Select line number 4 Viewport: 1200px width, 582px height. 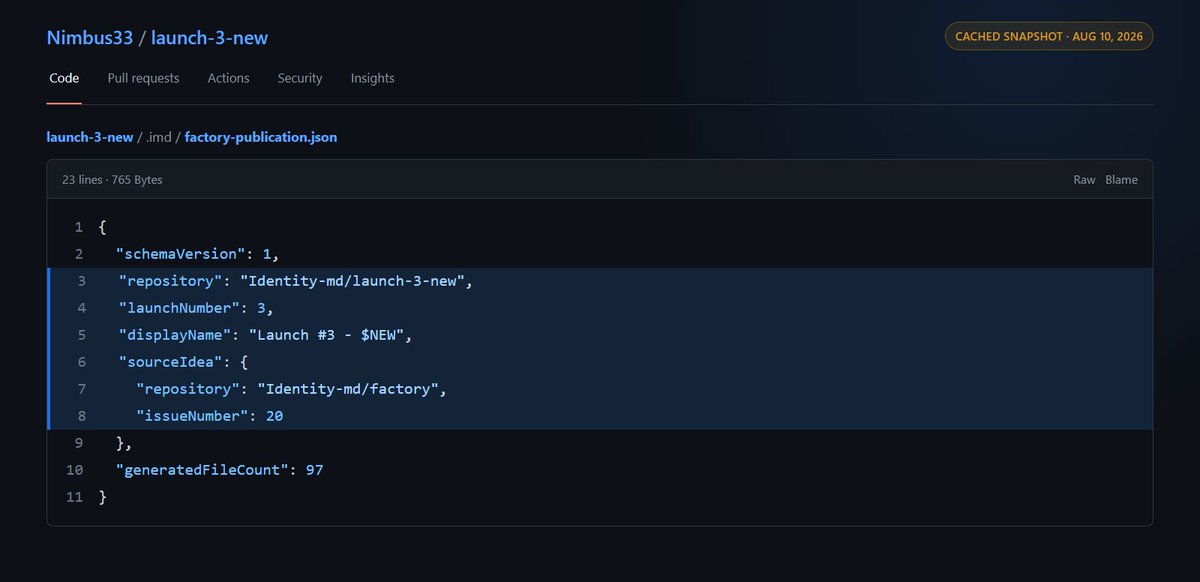coord(81,308)
